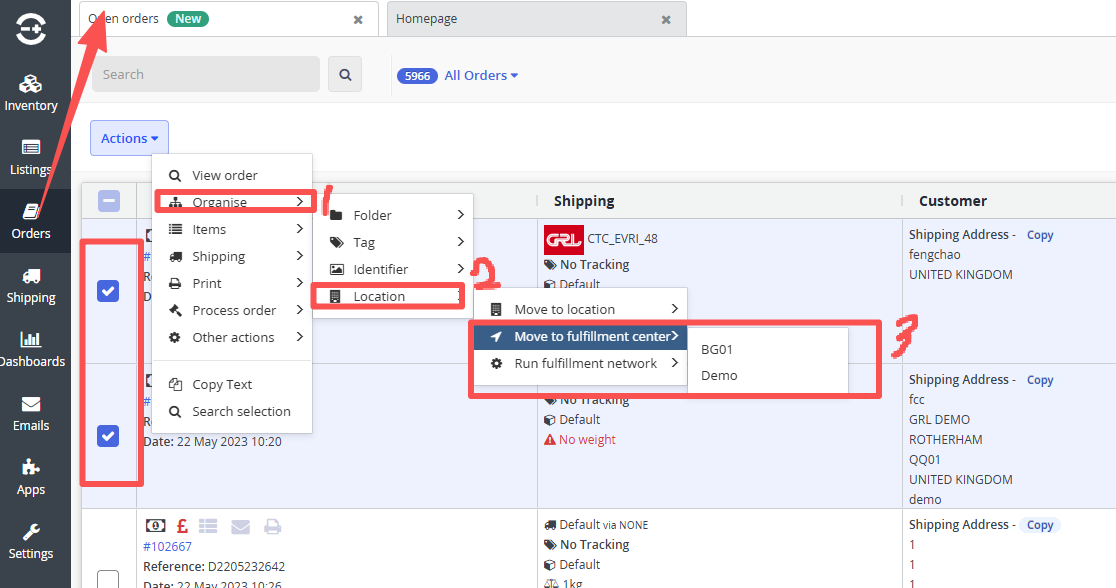Expand the Shipping submenu in Actions menu
The height and width of the screenshot is (588, 1116).
click(233, 256)
